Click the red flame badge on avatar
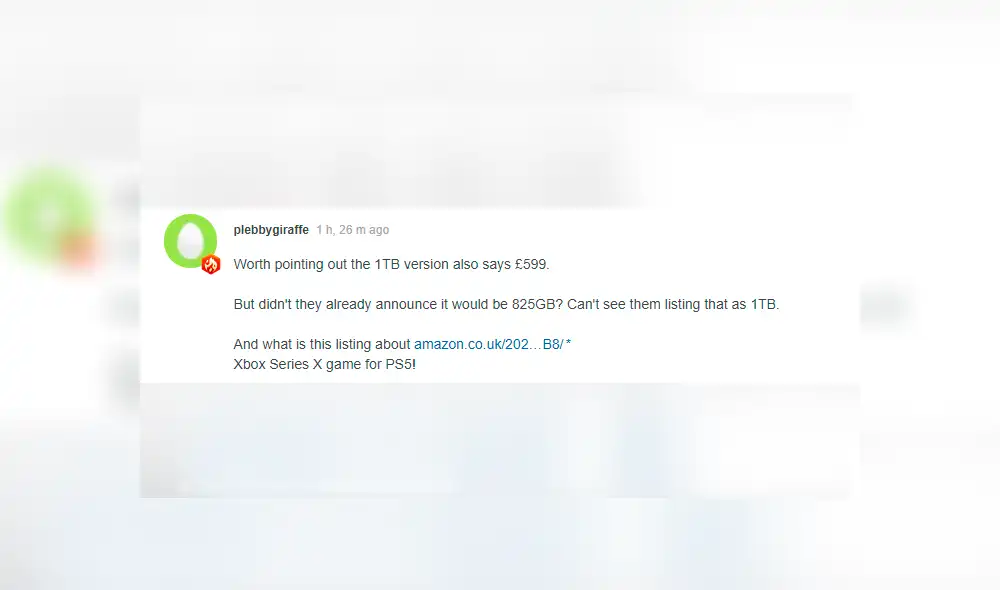 pyautogui.click(x=210, y=264)
